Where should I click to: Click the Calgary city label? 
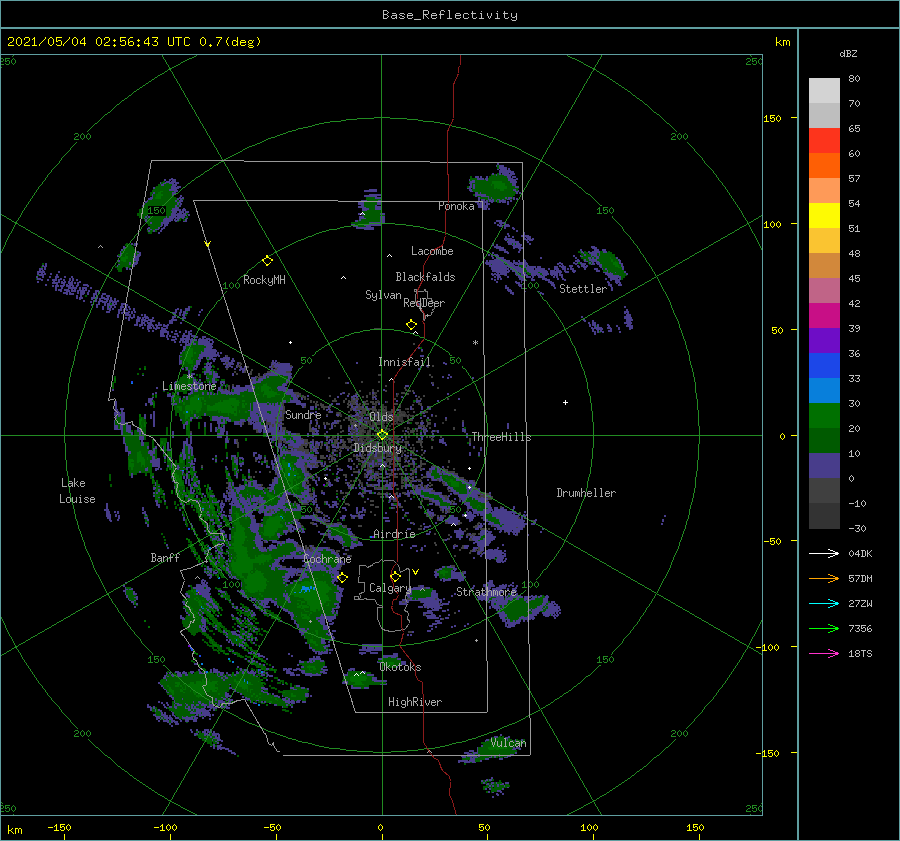(x=390, y=588)
